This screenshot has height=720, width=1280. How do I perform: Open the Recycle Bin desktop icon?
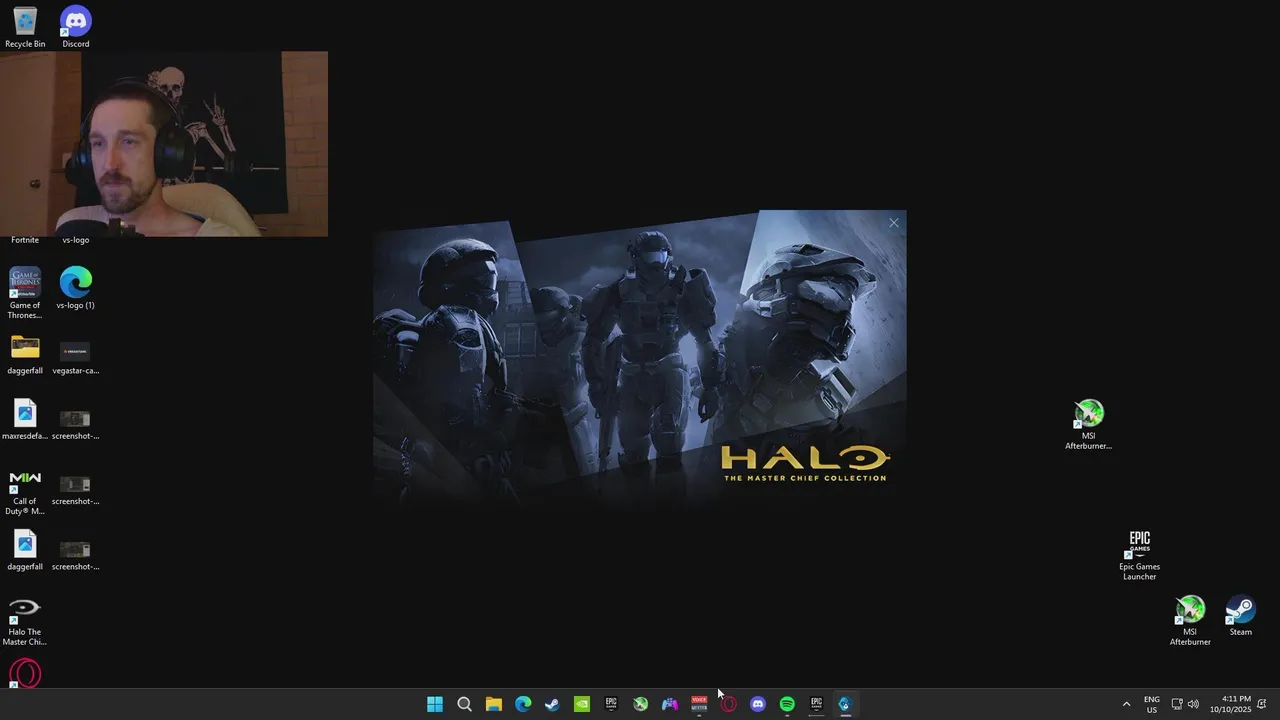point(25,28)
